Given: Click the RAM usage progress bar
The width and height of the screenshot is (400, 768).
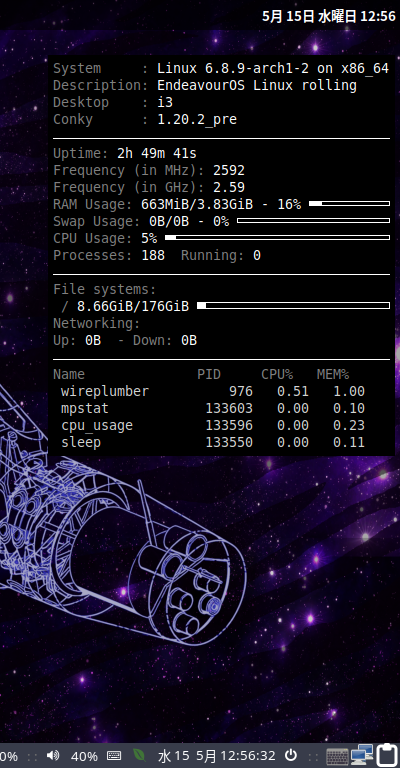Looking at the screenshot, I should coord(350,203).
